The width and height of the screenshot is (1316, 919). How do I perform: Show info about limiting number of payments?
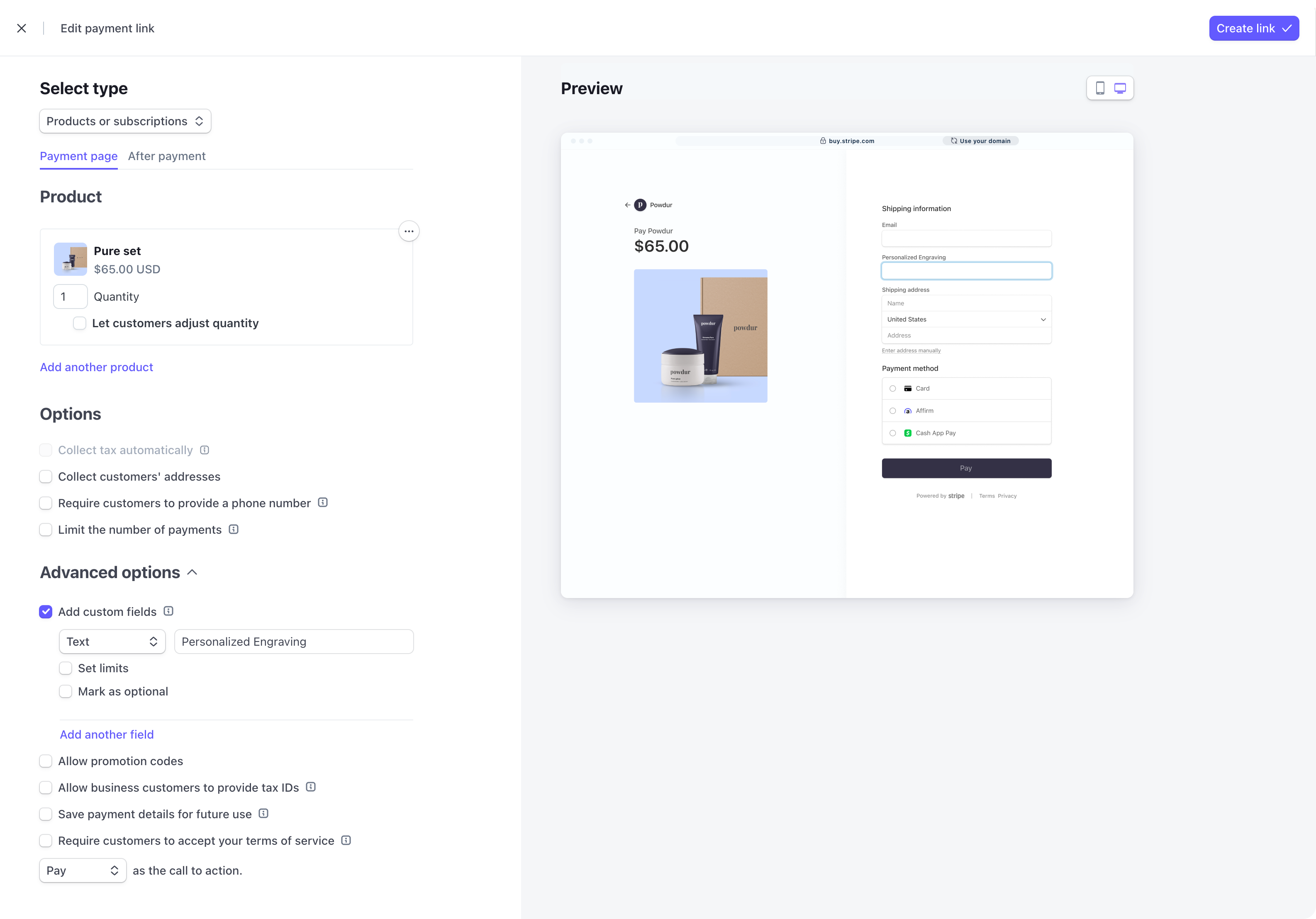point(234,530)
